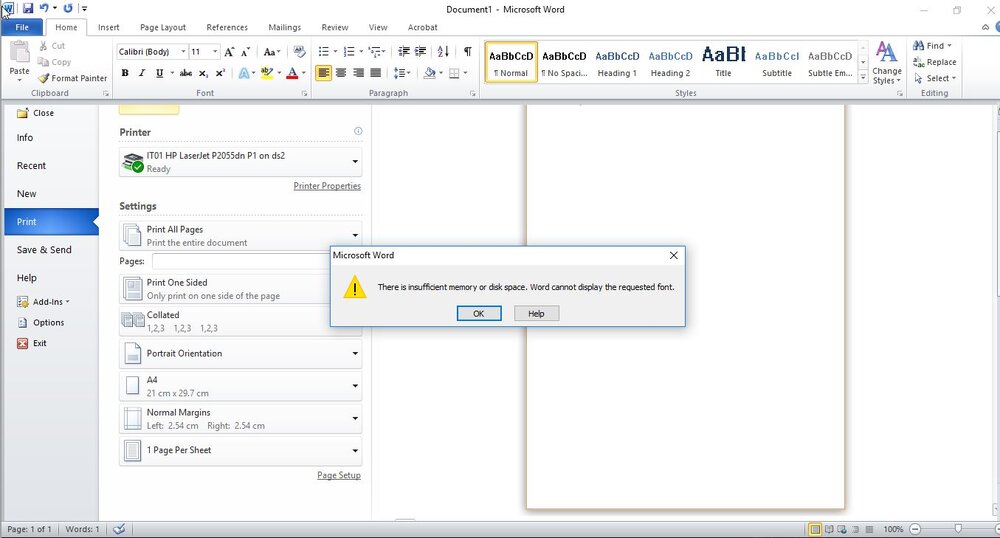Switch to the Insert tab
This screenshot has width=1000, height=538.
tap(108, 27)
